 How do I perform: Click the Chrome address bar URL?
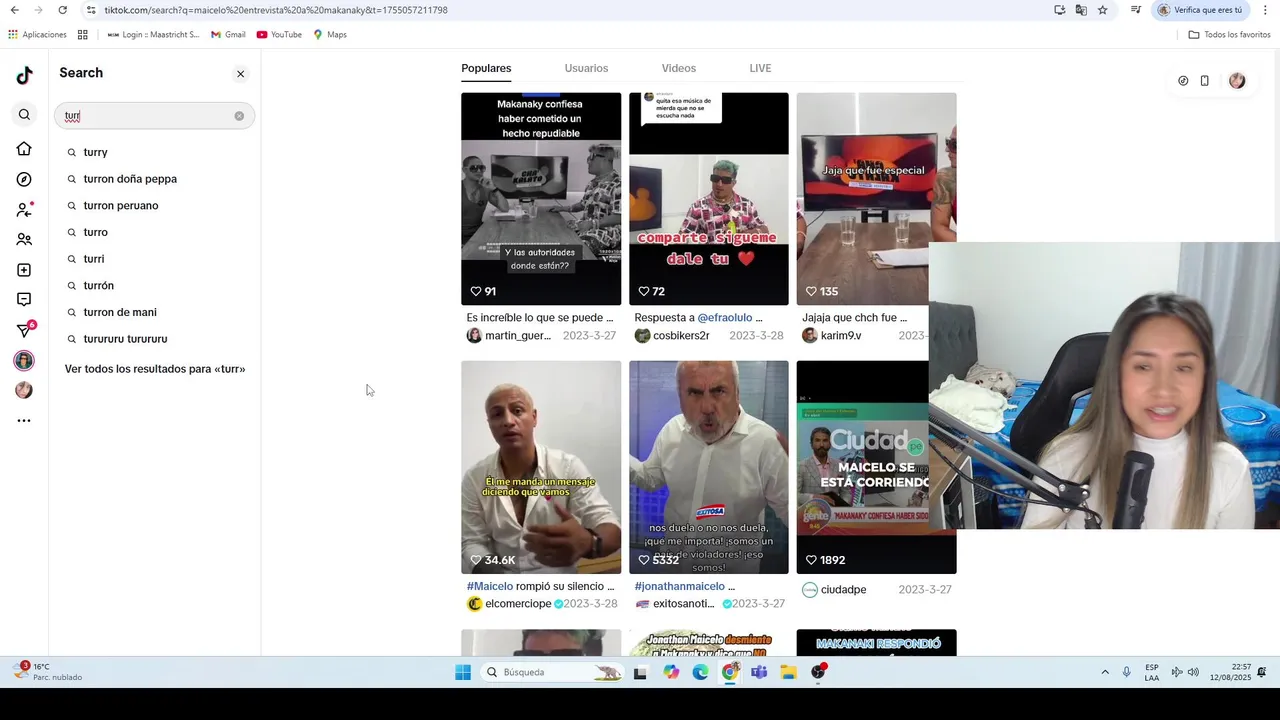click(276, 10)
